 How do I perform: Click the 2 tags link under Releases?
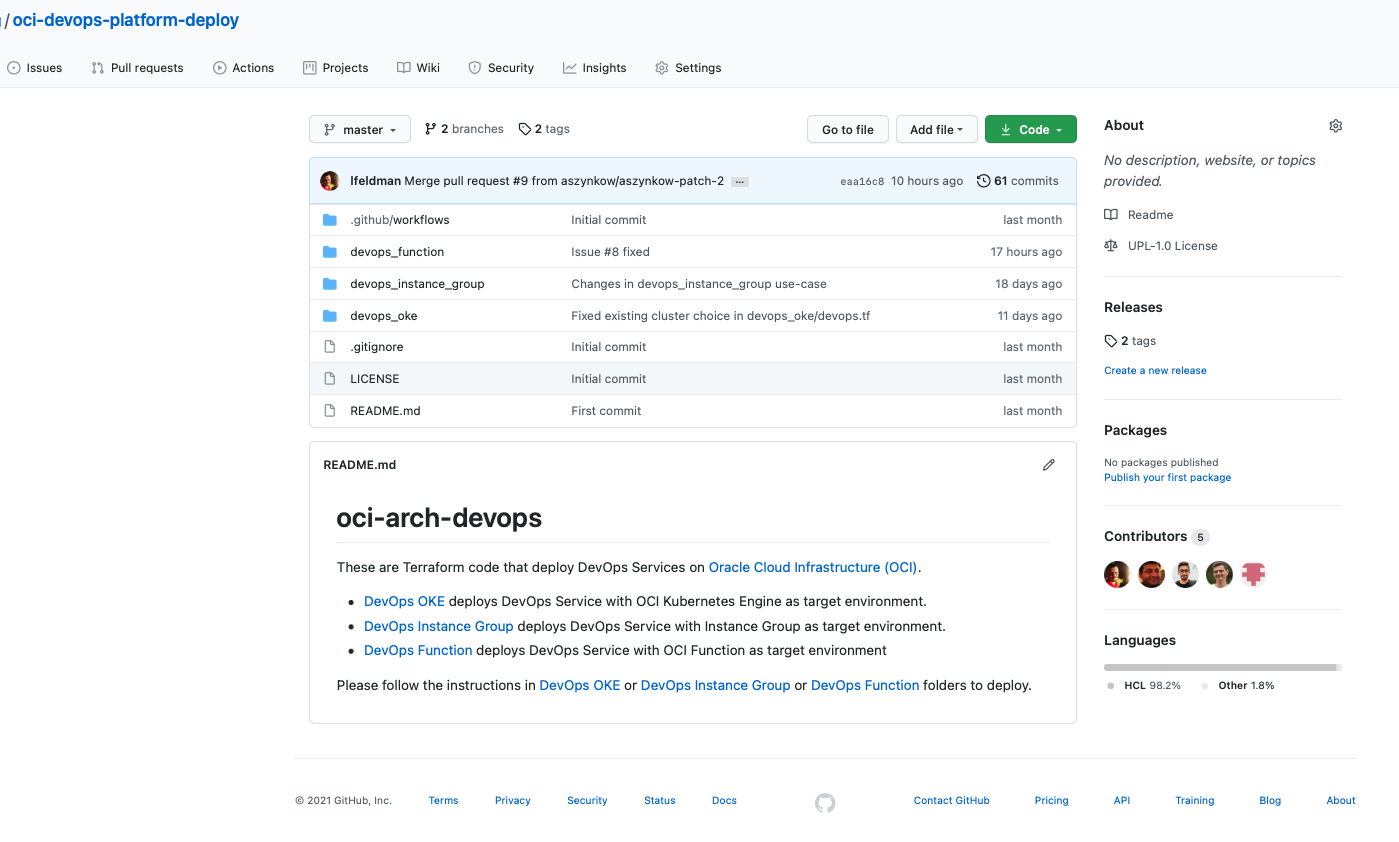coord(1130,341)
